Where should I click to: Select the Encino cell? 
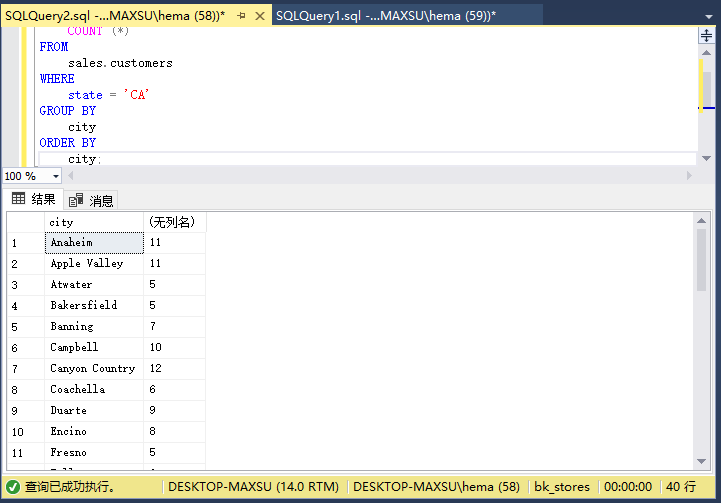pyautogui.click(x=94, y=432)
